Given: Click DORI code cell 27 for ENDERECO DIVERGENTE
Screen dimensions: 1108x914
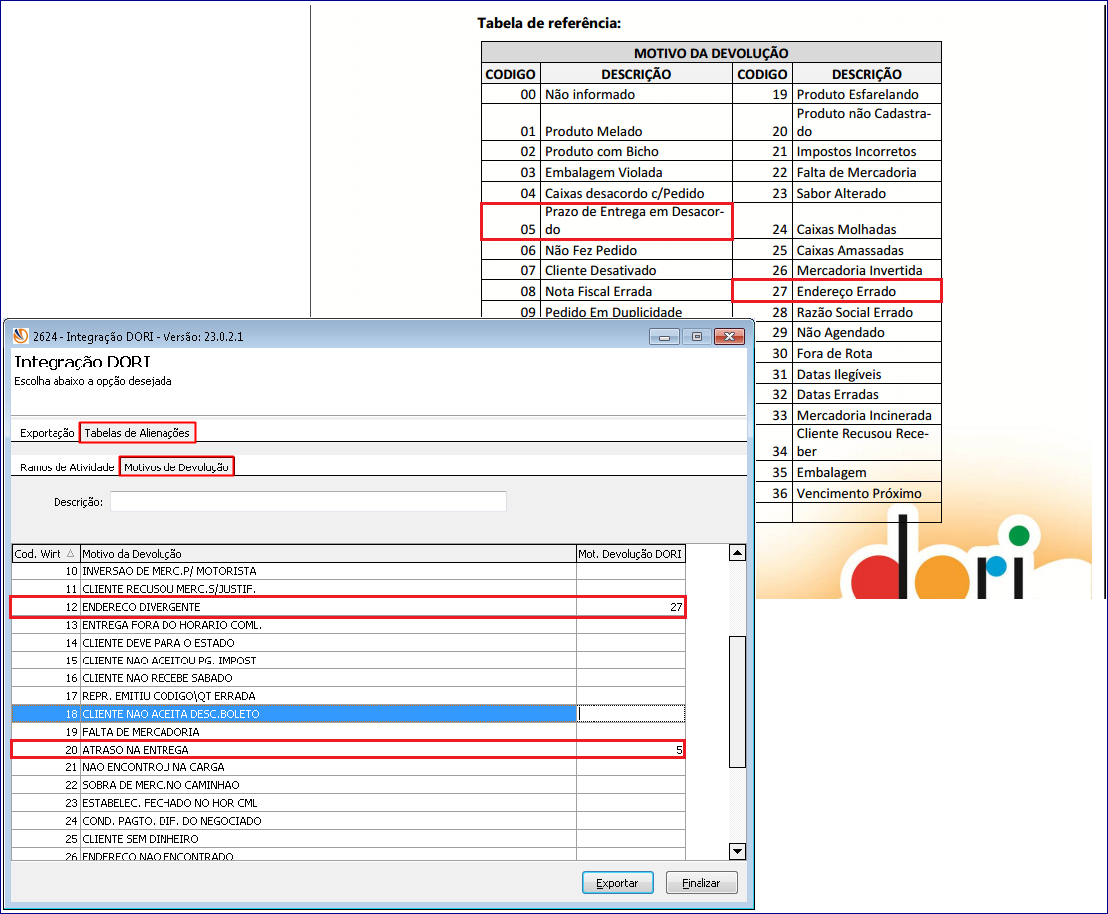Looking at the screenshot, I should tap(630, 607).
